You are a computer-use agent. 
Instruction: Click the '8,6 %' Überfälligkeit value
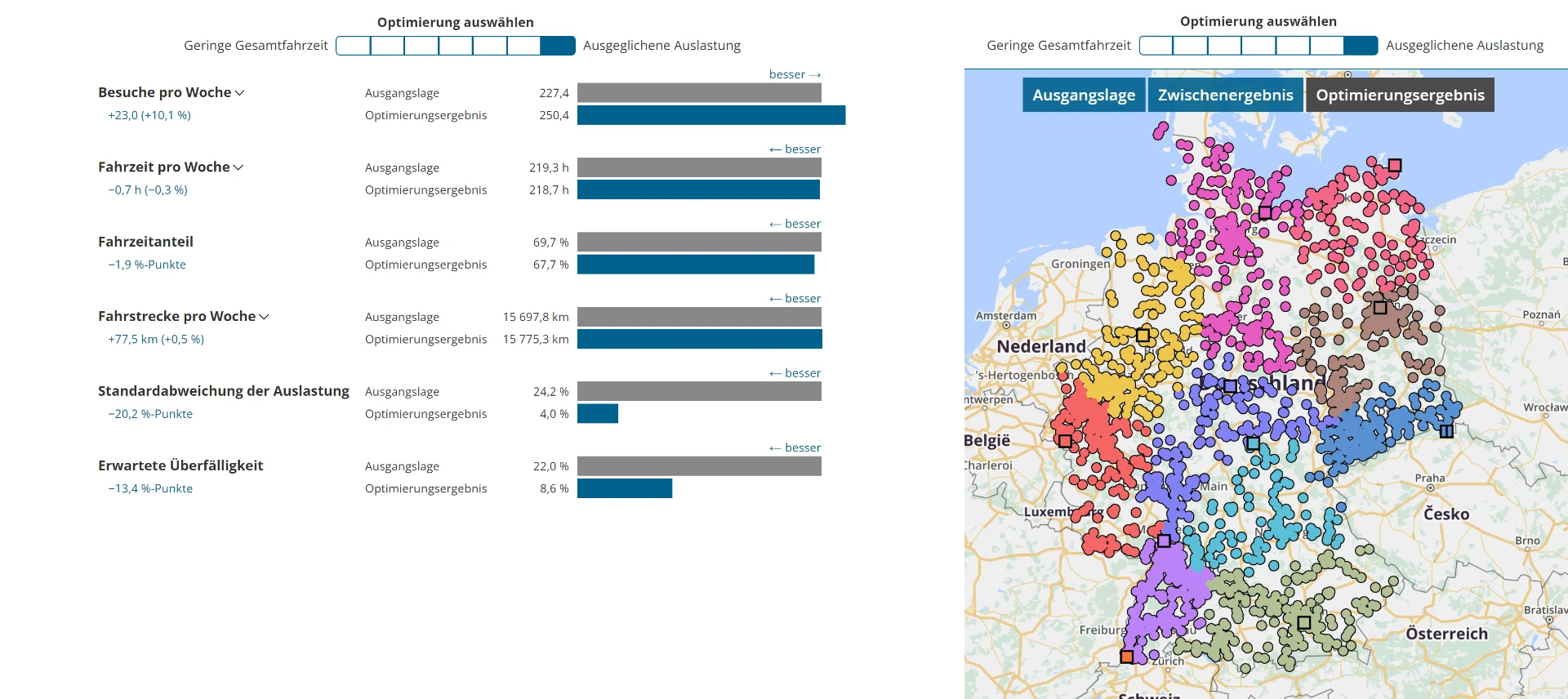pyautogui.click(x=554, y=488)
